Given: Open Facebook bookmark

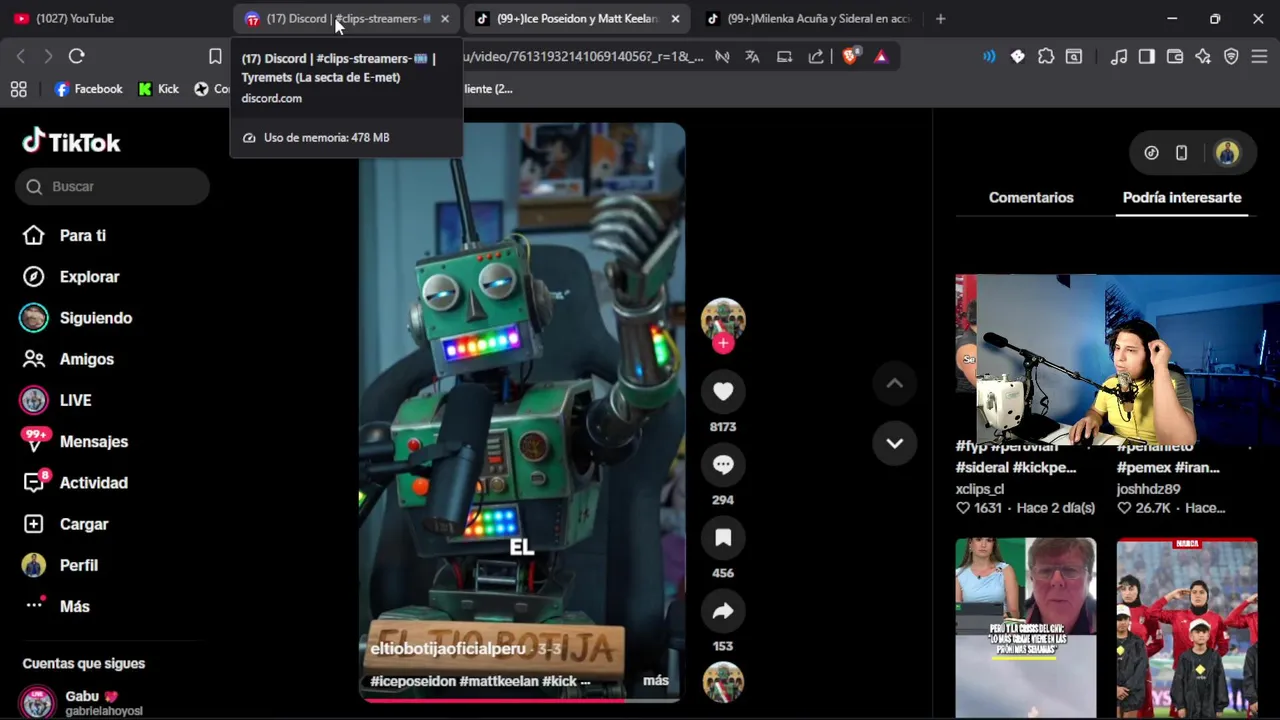Looking at the screenshot, I should click(89, 89).
